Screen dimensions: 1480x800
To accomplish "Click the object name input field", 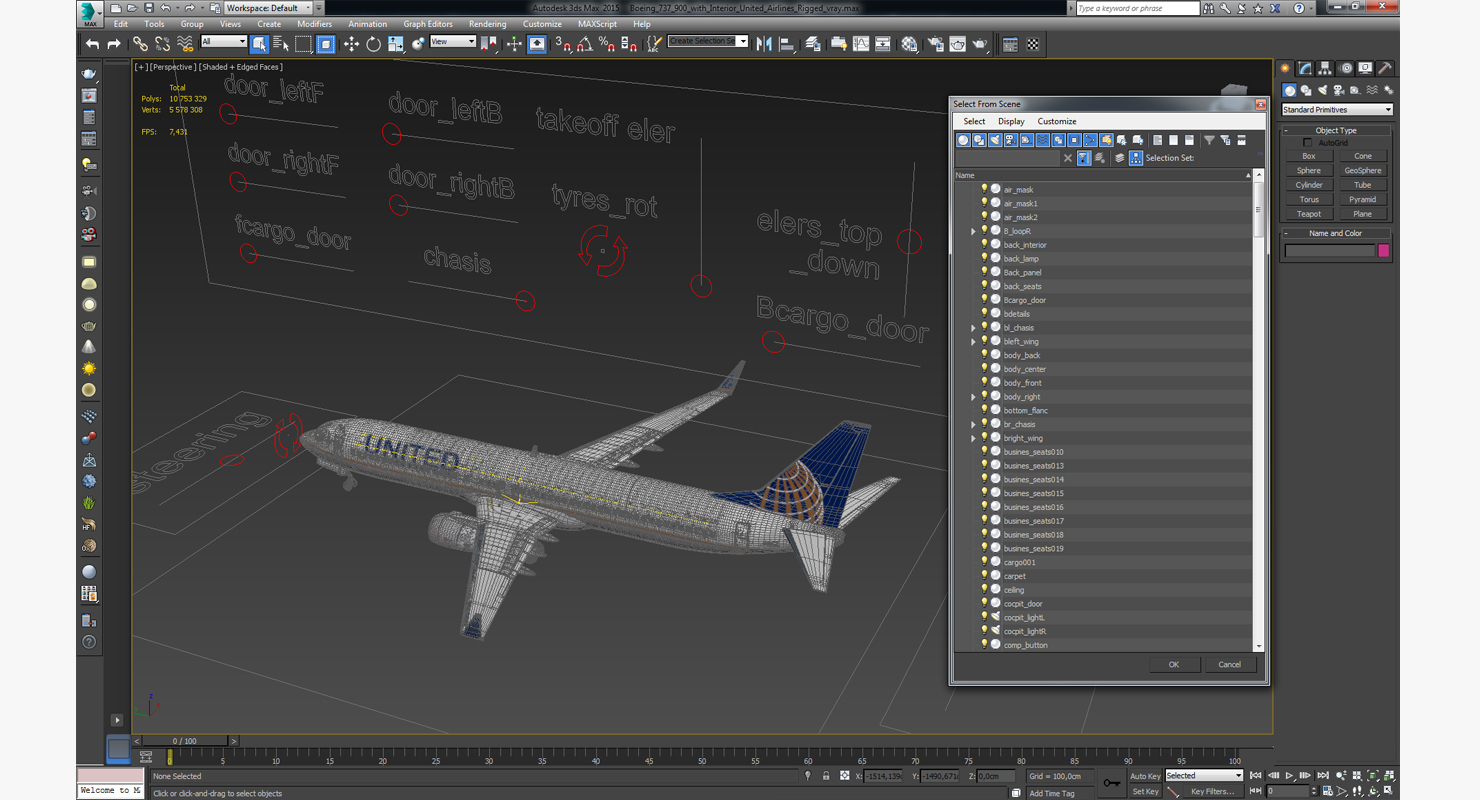I will 1329,251.
